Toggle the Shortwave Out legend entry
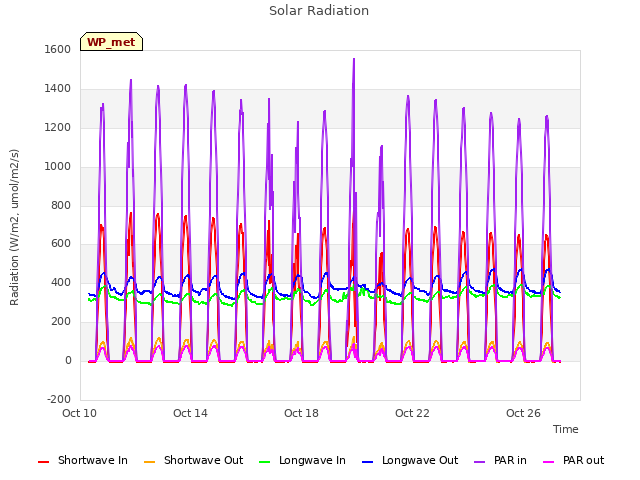Screen dimensions: 640x480 (193, 460)
